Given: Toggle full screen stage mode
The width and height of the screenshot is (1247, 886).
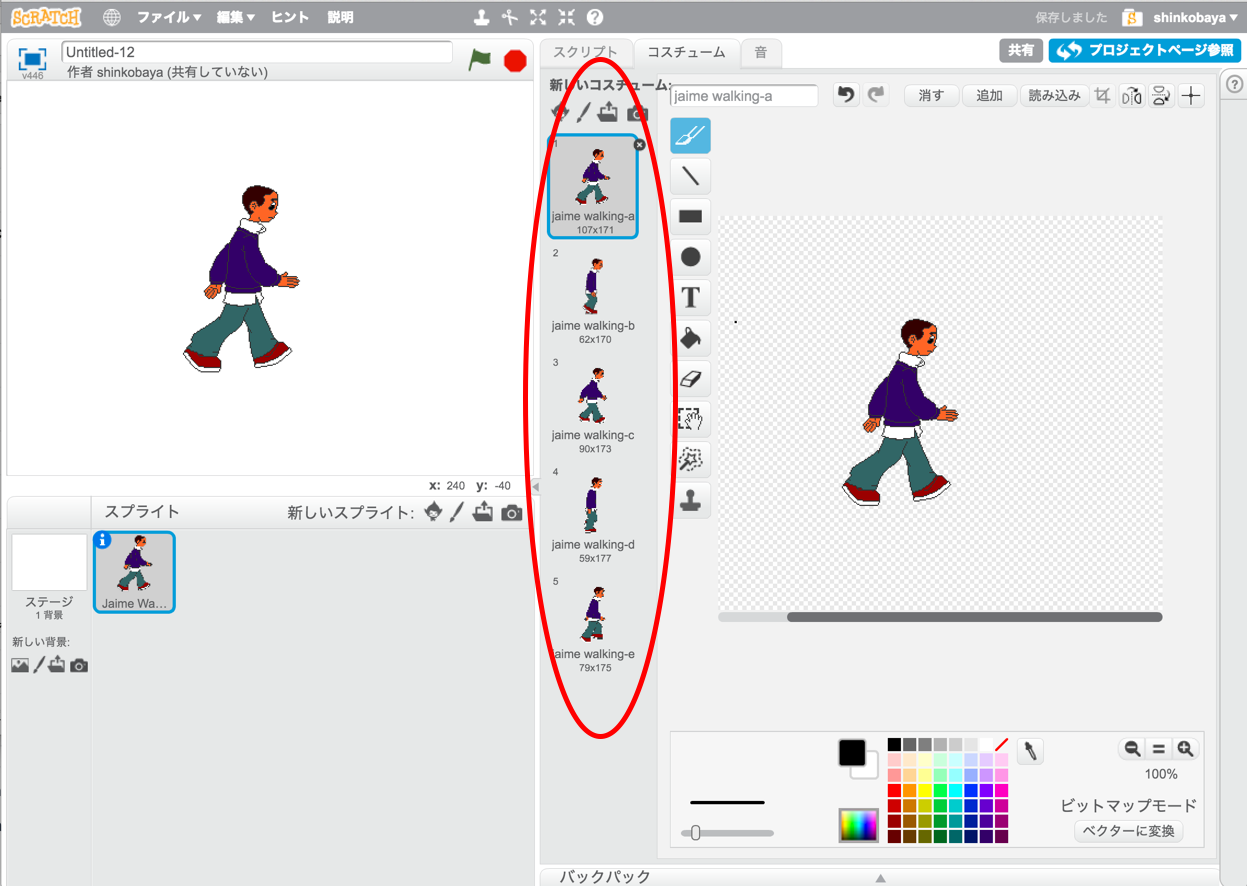Looking at the screenshot, I should tap(33, 59).
